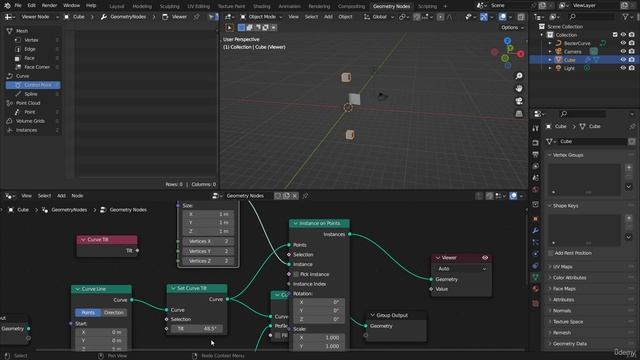Open the File menu
This screenshot has width=640, height=360.
pos(18,6)
